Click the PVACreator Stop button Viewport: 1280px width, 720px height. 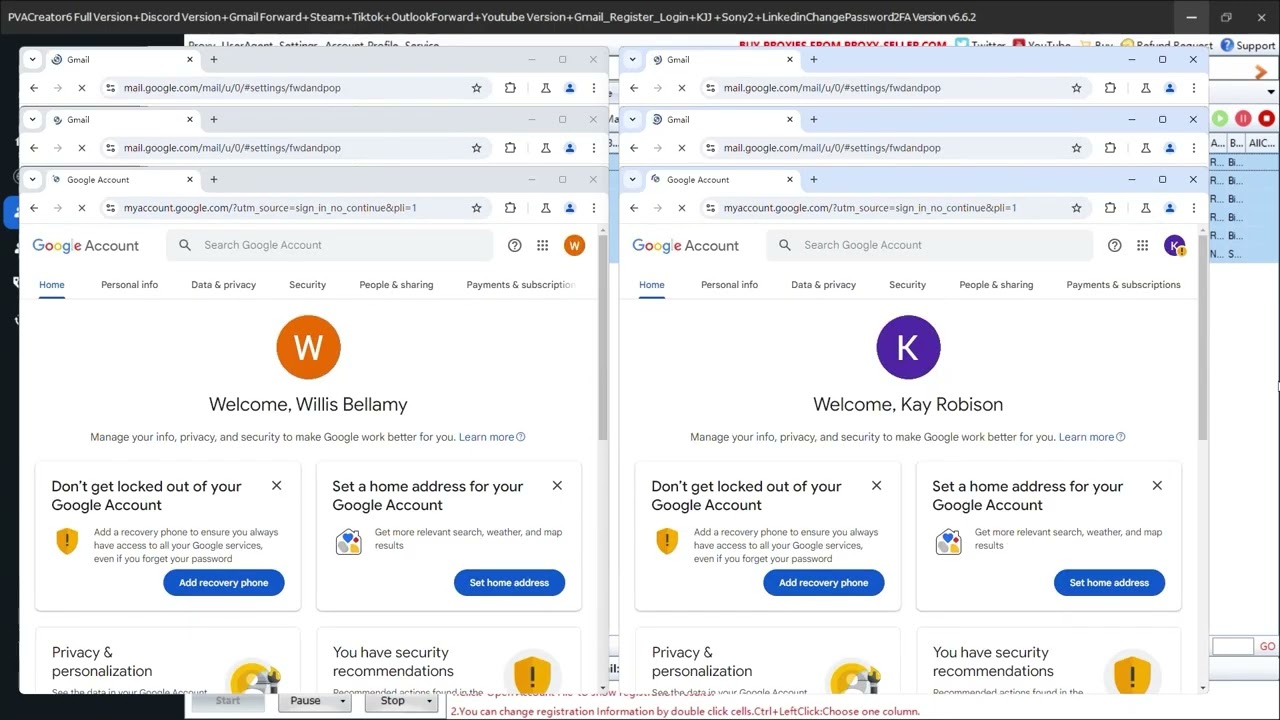(x=392, y=701)
